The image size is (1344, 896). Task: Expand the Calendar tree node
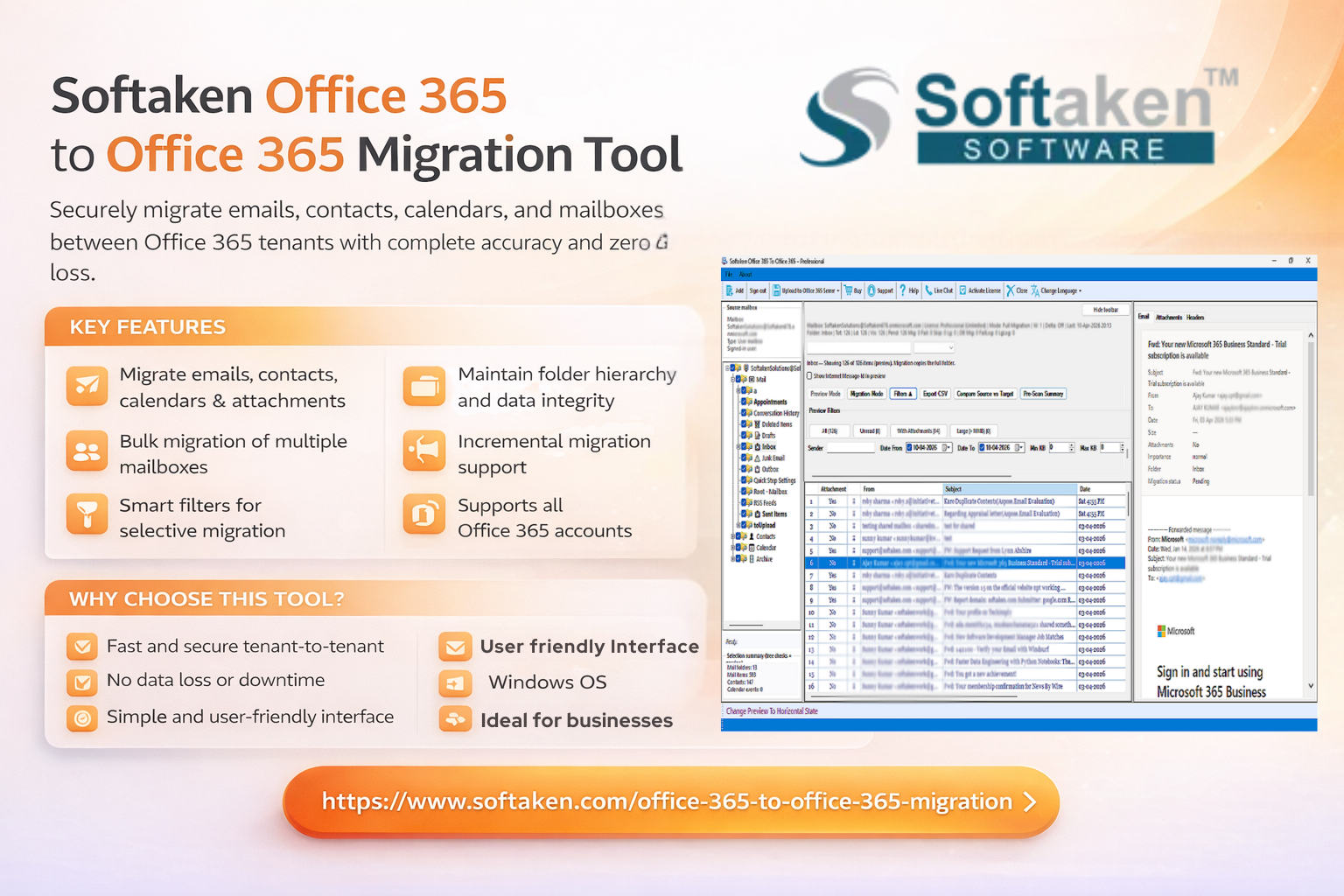733,548
